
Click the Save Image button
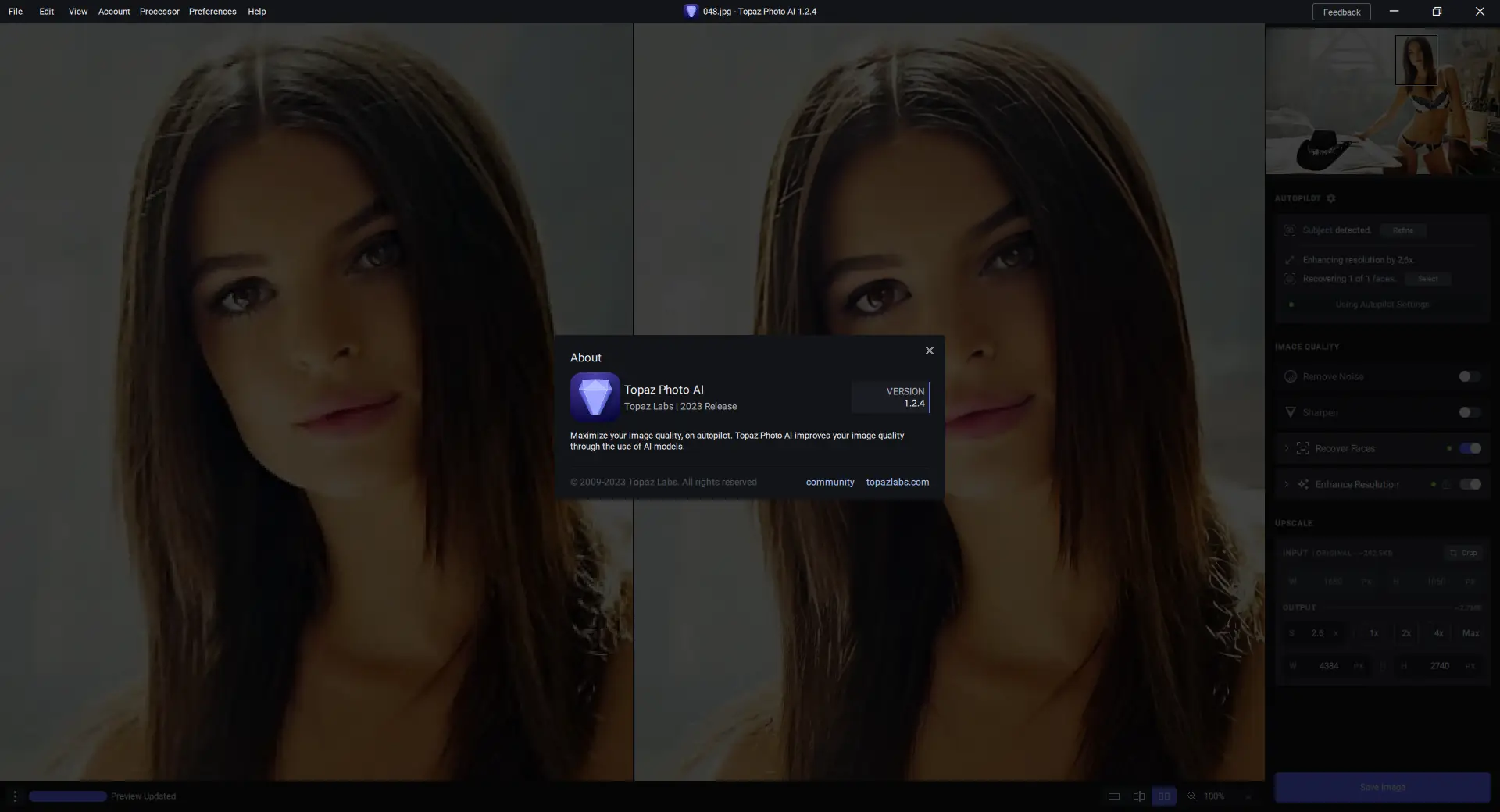[1382, 788]
